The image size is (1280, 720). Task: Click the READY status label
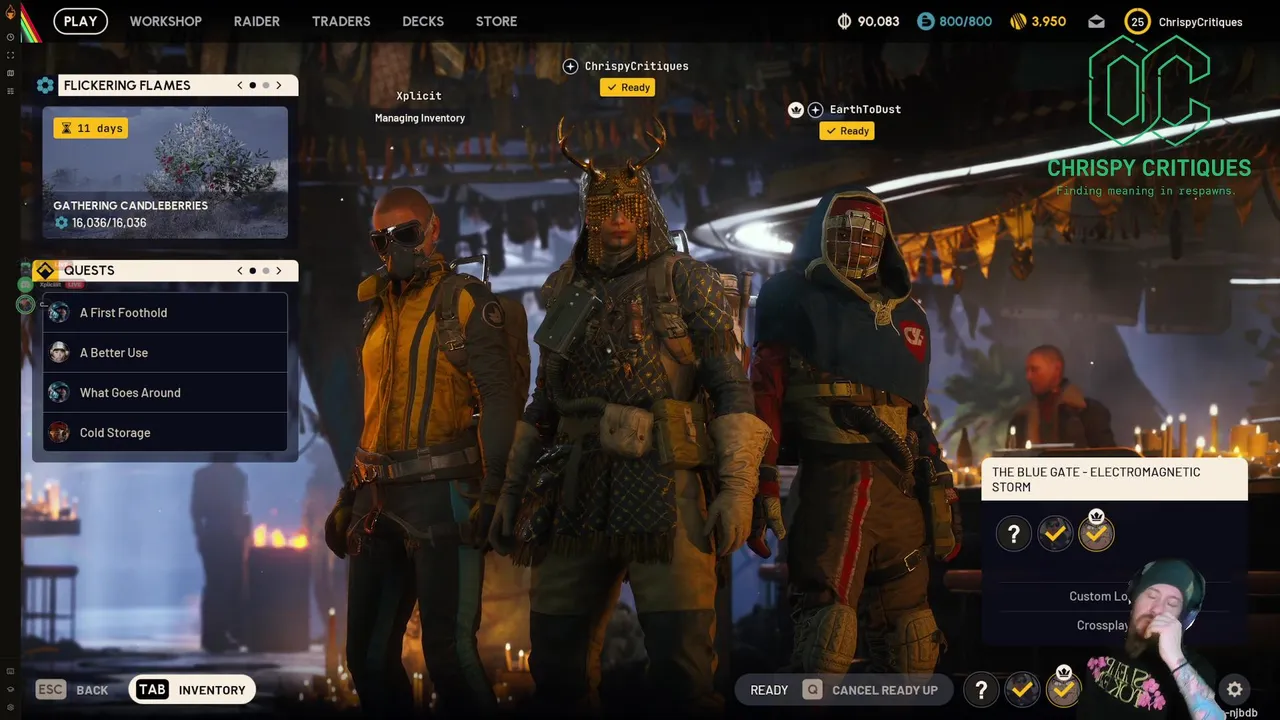click(x=769, y=690)
